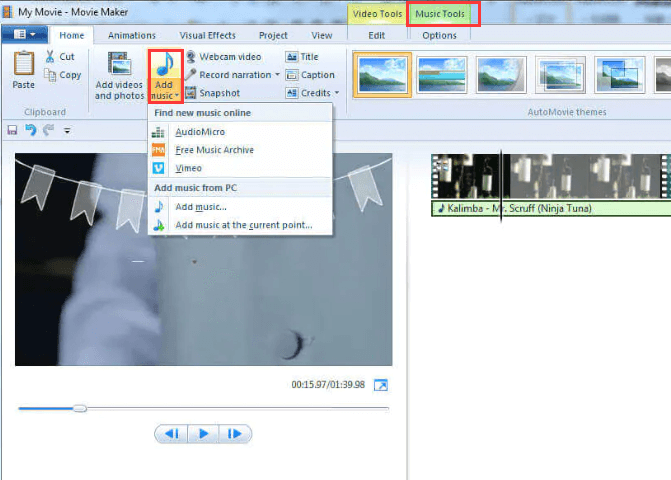Open Free Music Archive entry
671x480 pixels.
(240, 150)
